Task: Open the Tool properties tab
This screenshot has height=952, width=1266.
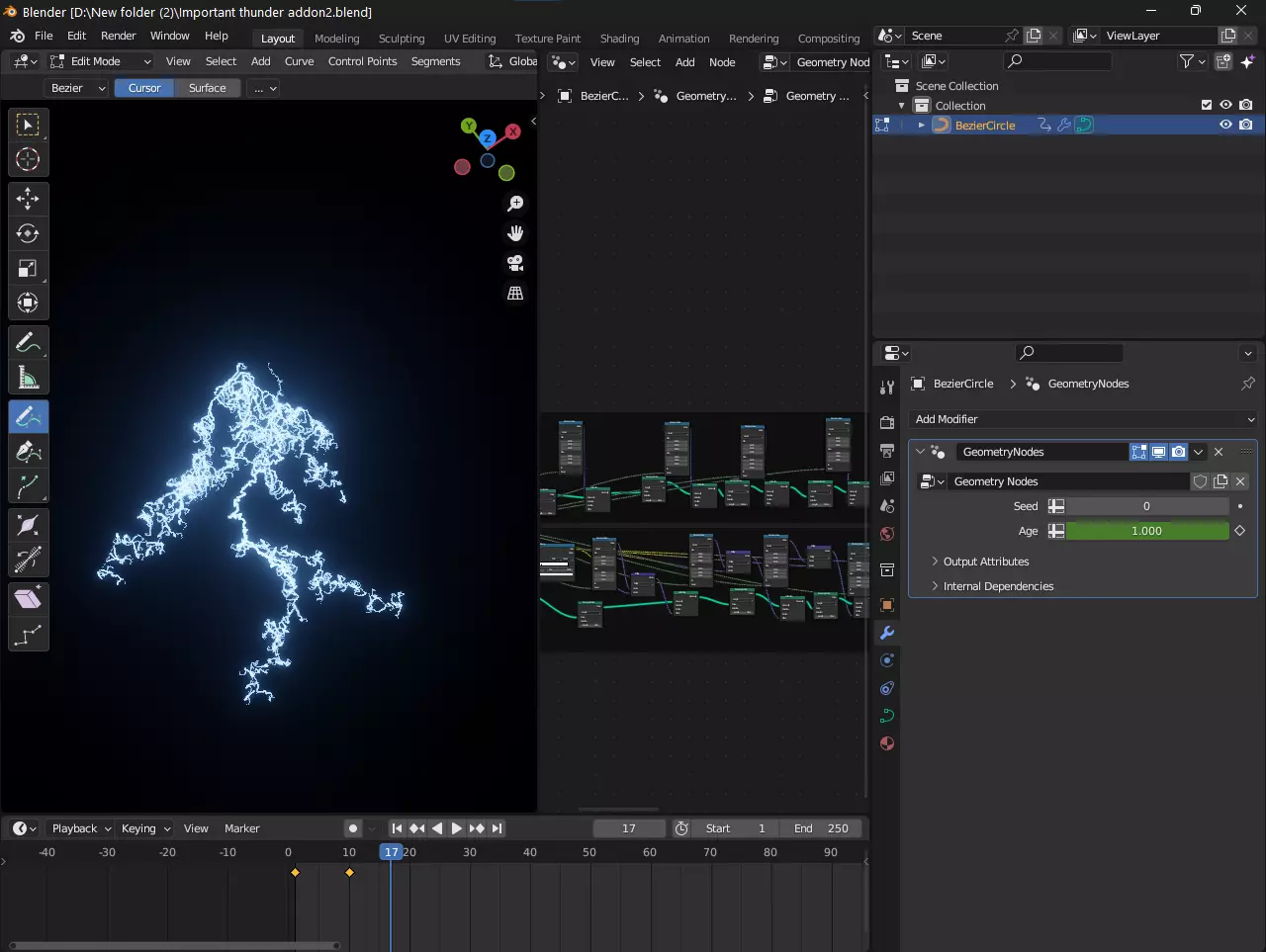Action: (x=887, y=388)
